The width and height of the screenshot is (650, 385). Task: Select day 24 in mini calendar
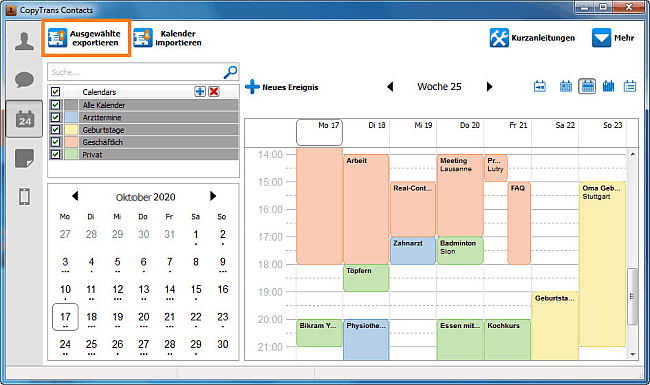(x=65, y=345)
